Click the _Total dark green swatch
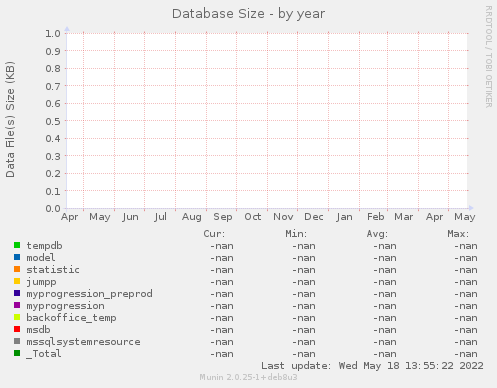This screenshot has width=497, height=388. (17, 353)
